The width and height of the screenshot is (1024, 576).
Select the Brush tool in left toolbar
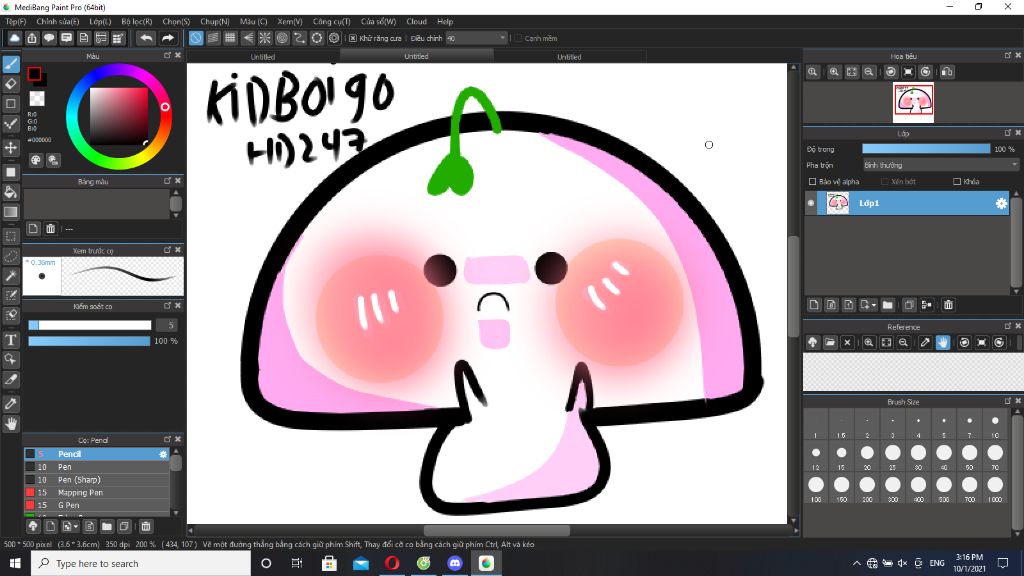[x=11, y=64]
